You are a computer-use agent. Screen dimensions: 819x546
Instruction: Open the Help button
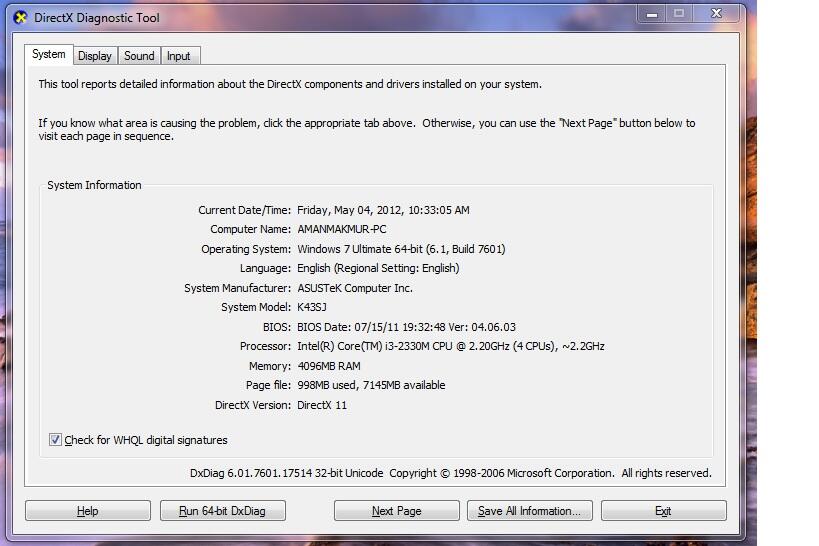[88, 510]
